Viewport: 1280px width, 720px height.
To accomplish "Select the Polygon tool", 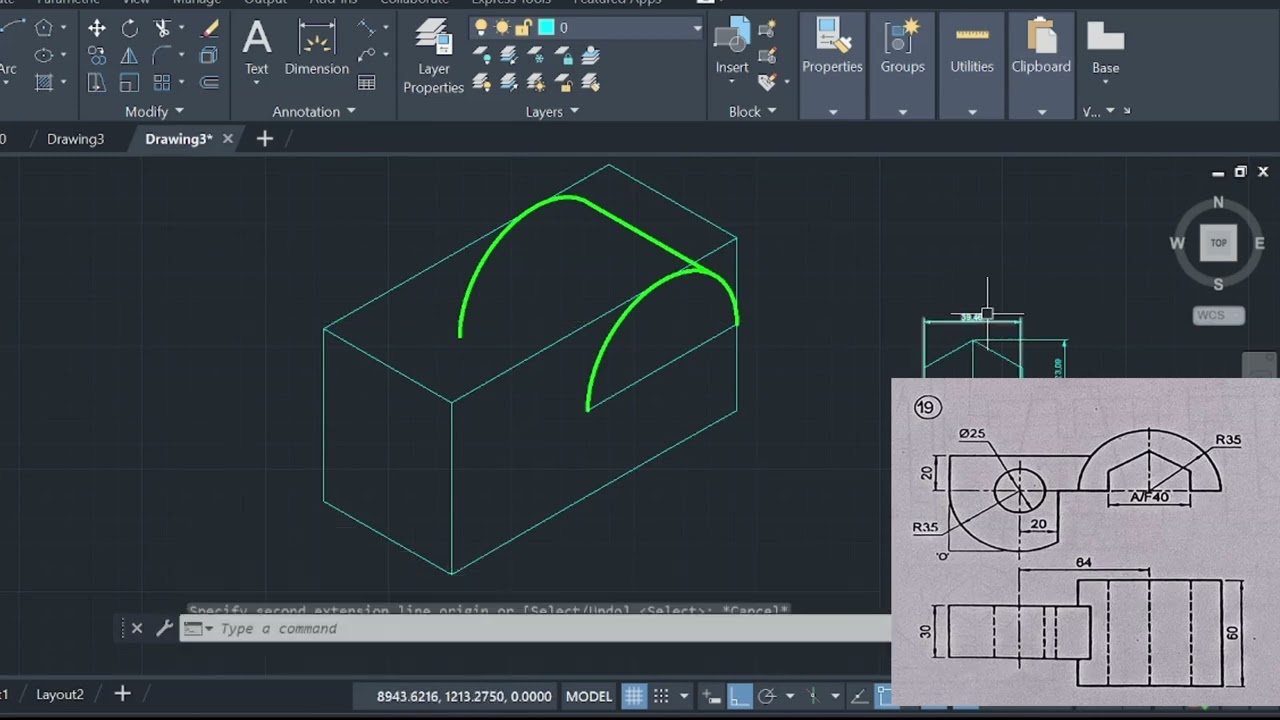I will point(44,28).
